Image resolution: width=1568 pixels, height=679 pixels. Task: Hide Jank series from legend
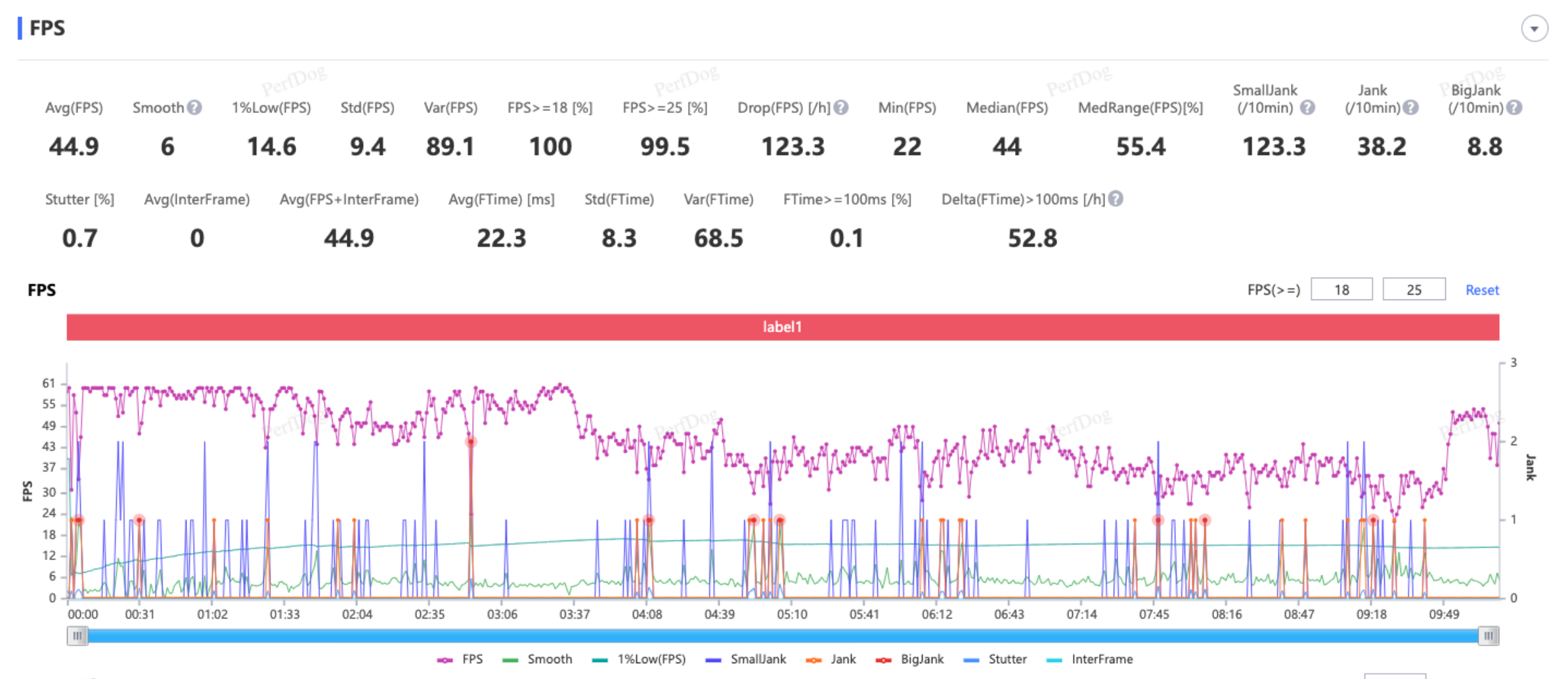click(x=831, y=659)
